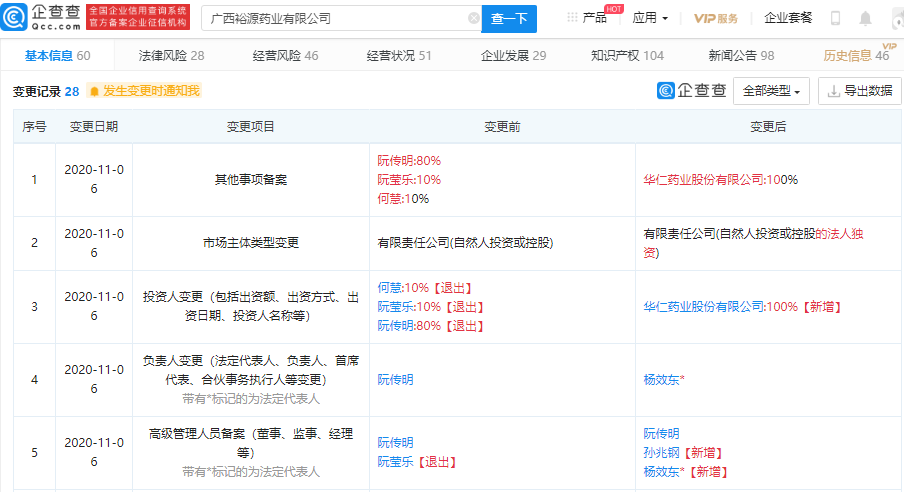The width and height of the screenshot is (904, 492).
Task: Open 阮传明 in row 5 变更后
Action: (x=661, y=433)
